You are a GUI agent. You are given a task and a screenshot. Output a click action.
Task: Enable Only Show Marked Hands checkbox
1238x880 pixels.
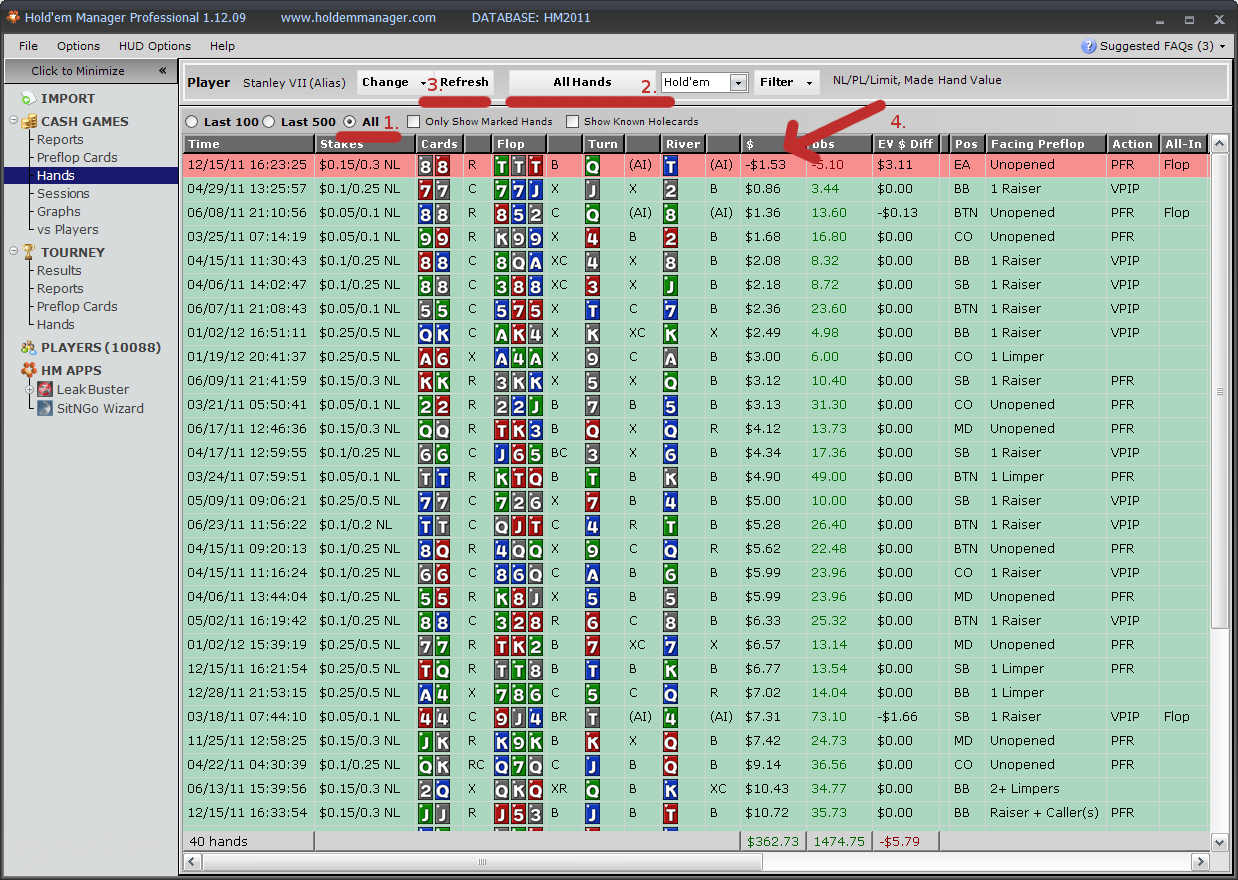(x=413, y=122)
